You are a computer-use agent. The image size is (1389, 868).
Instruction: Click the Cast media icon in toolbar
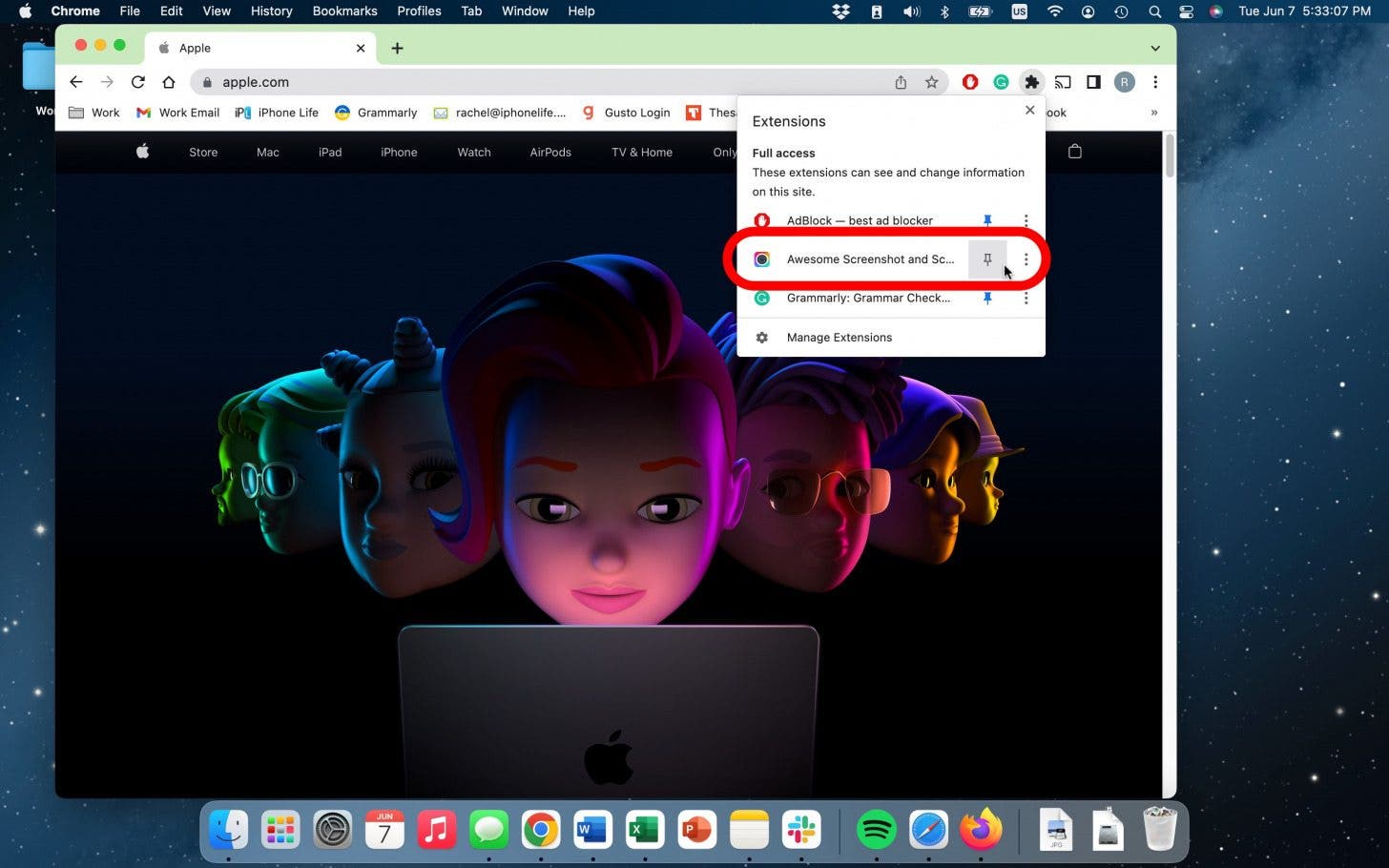click(1063, 82)
